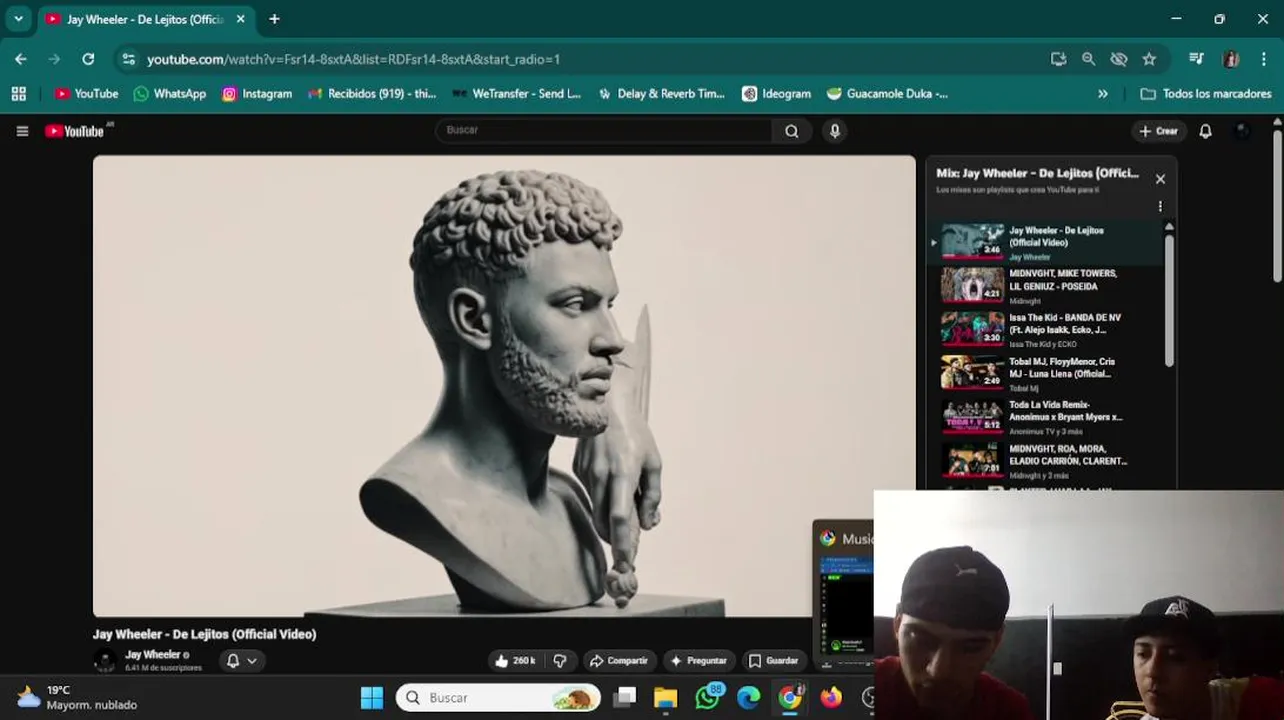Close the Jay Wheeler browser tab
Screen dimensions: 1284x720
click(240, 19)
